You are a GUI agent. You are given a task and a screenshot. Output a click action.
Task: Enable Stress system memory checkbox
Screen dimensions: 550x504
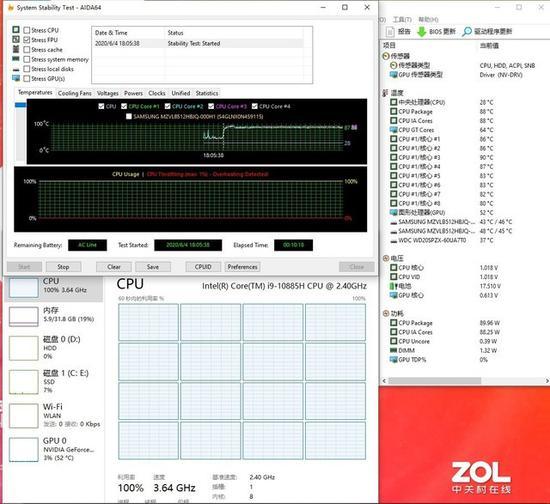[27, 59]
